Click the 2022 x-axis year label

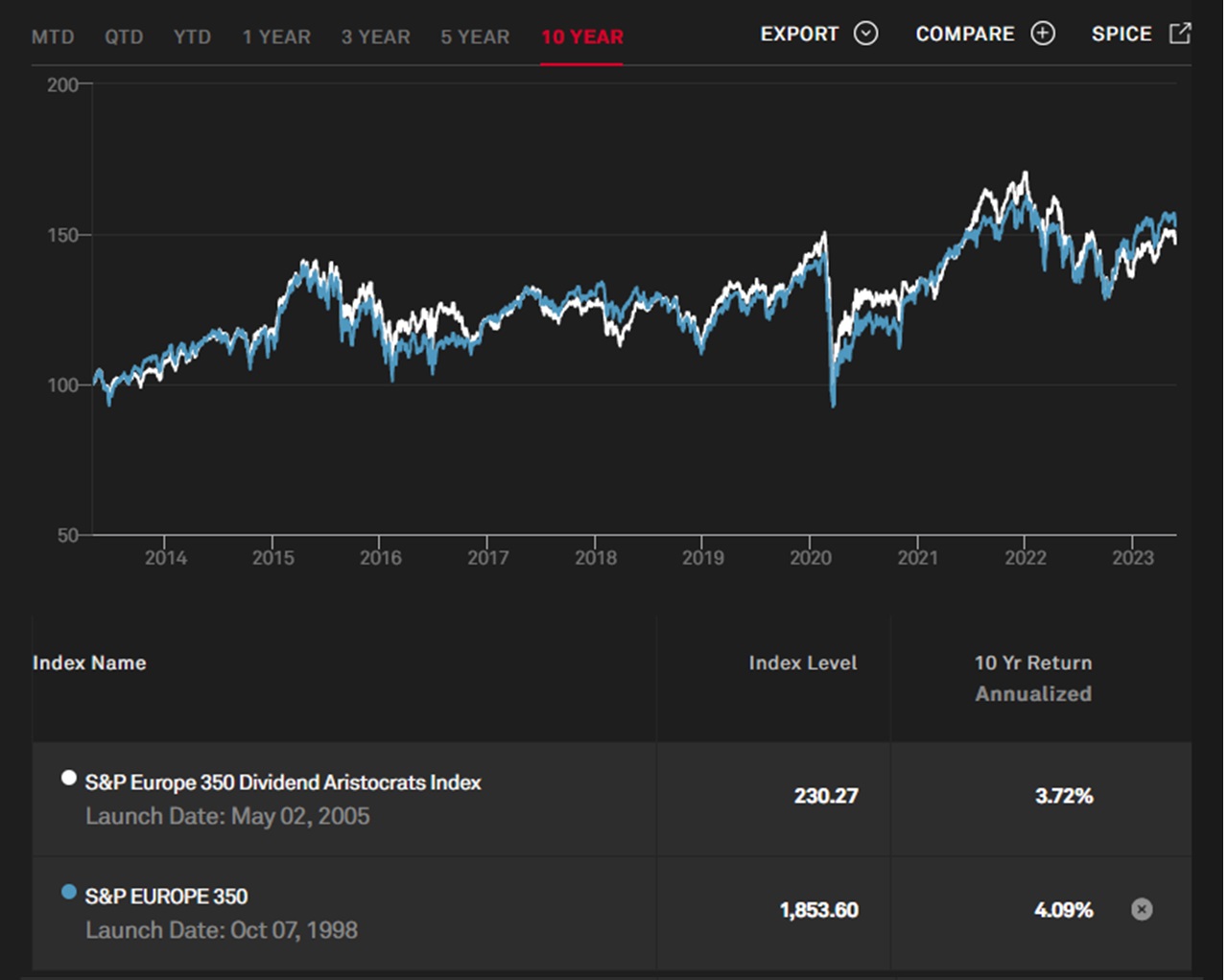pos(1026,558)
